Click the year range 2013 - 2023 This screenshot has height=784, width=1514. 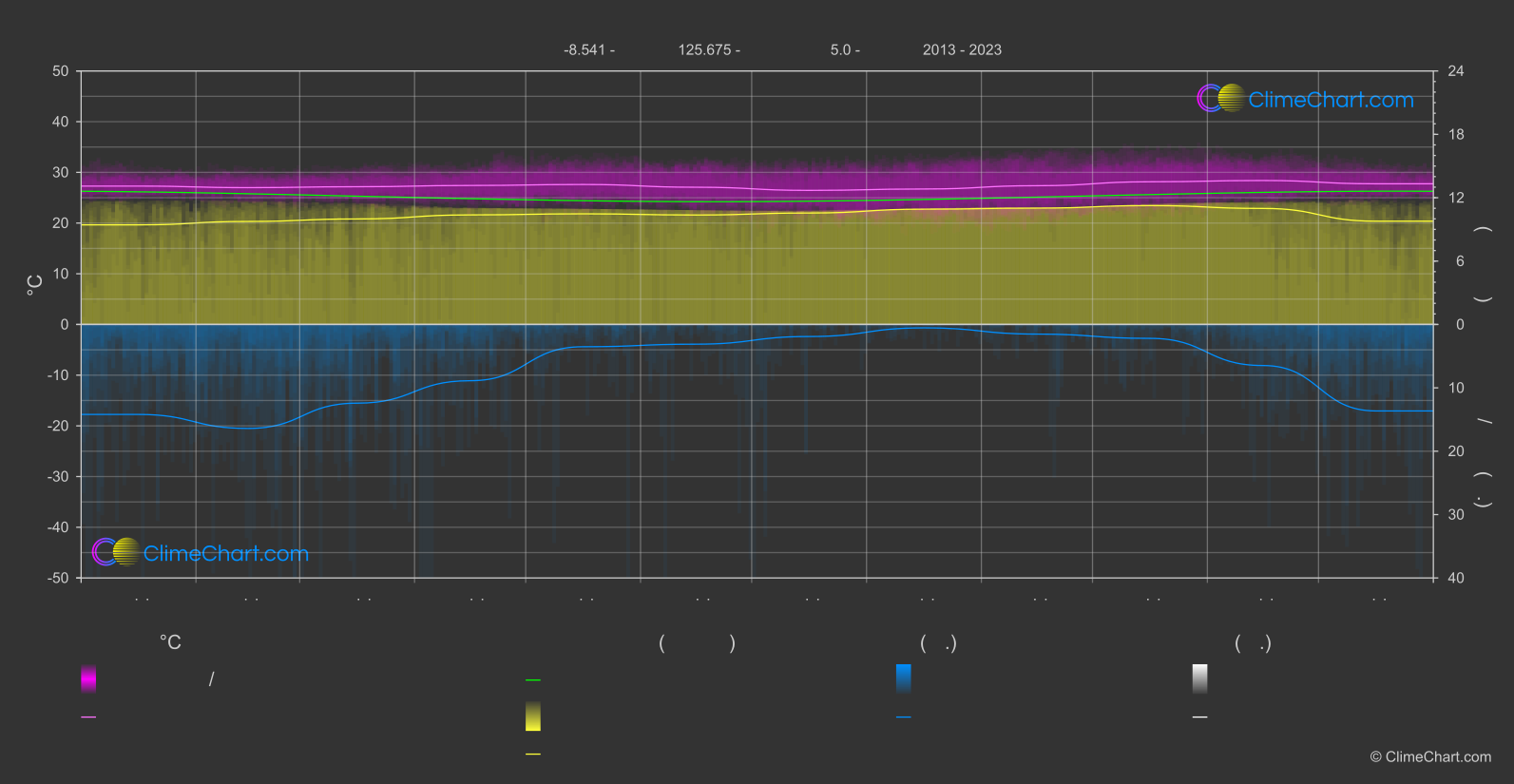click(962, 49)
